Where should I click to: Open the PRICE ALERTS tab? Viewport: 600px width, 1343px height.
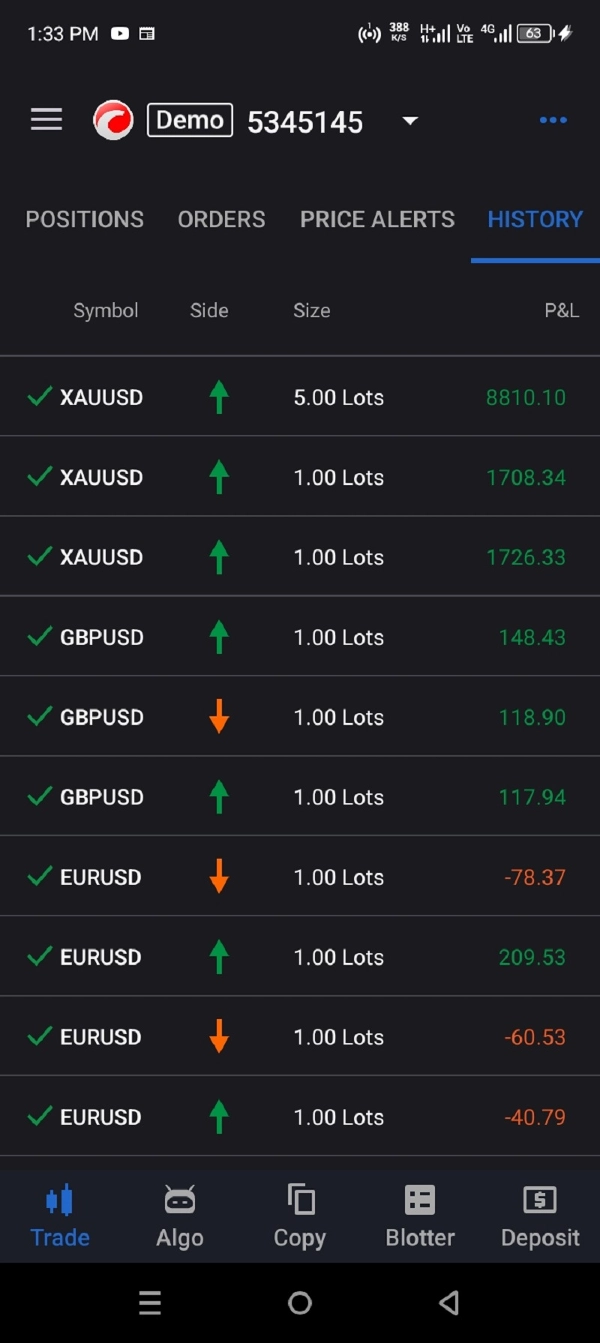pyautogui.click(x=377, y=219)
